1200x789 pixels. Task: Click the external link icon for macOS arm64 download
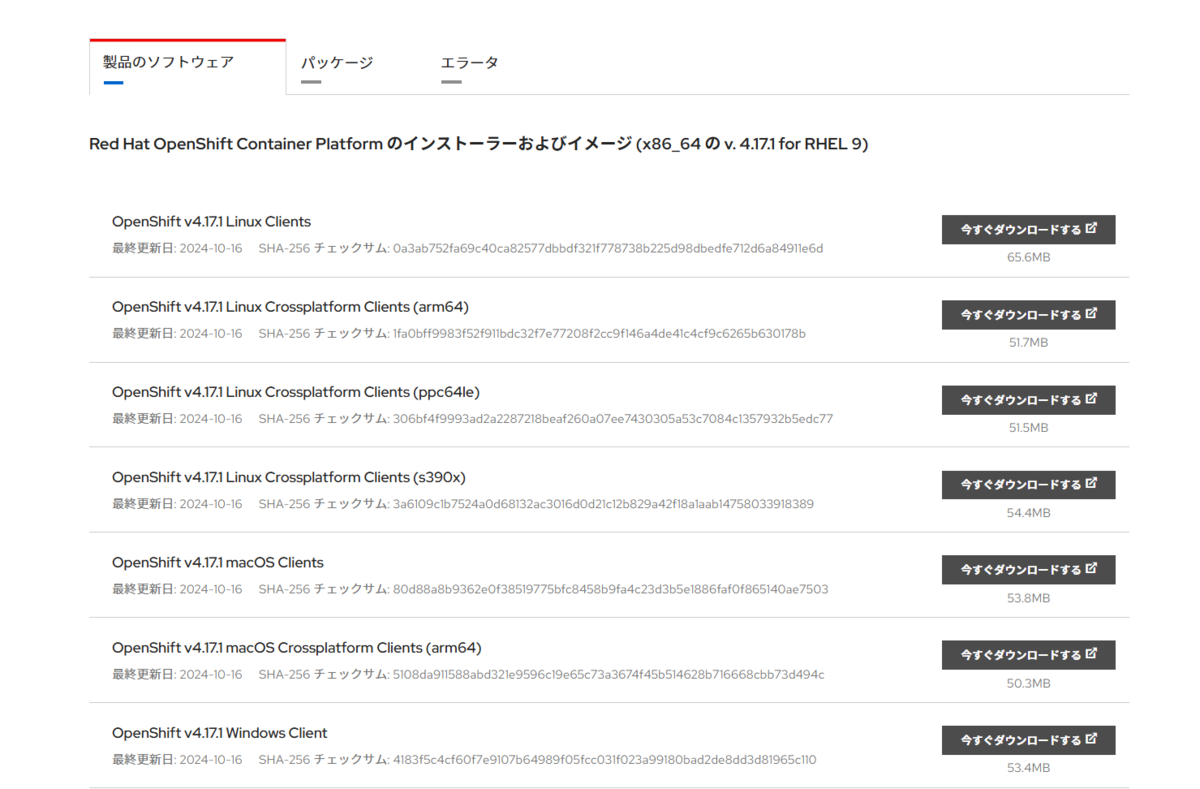[x=1090, y=655]
